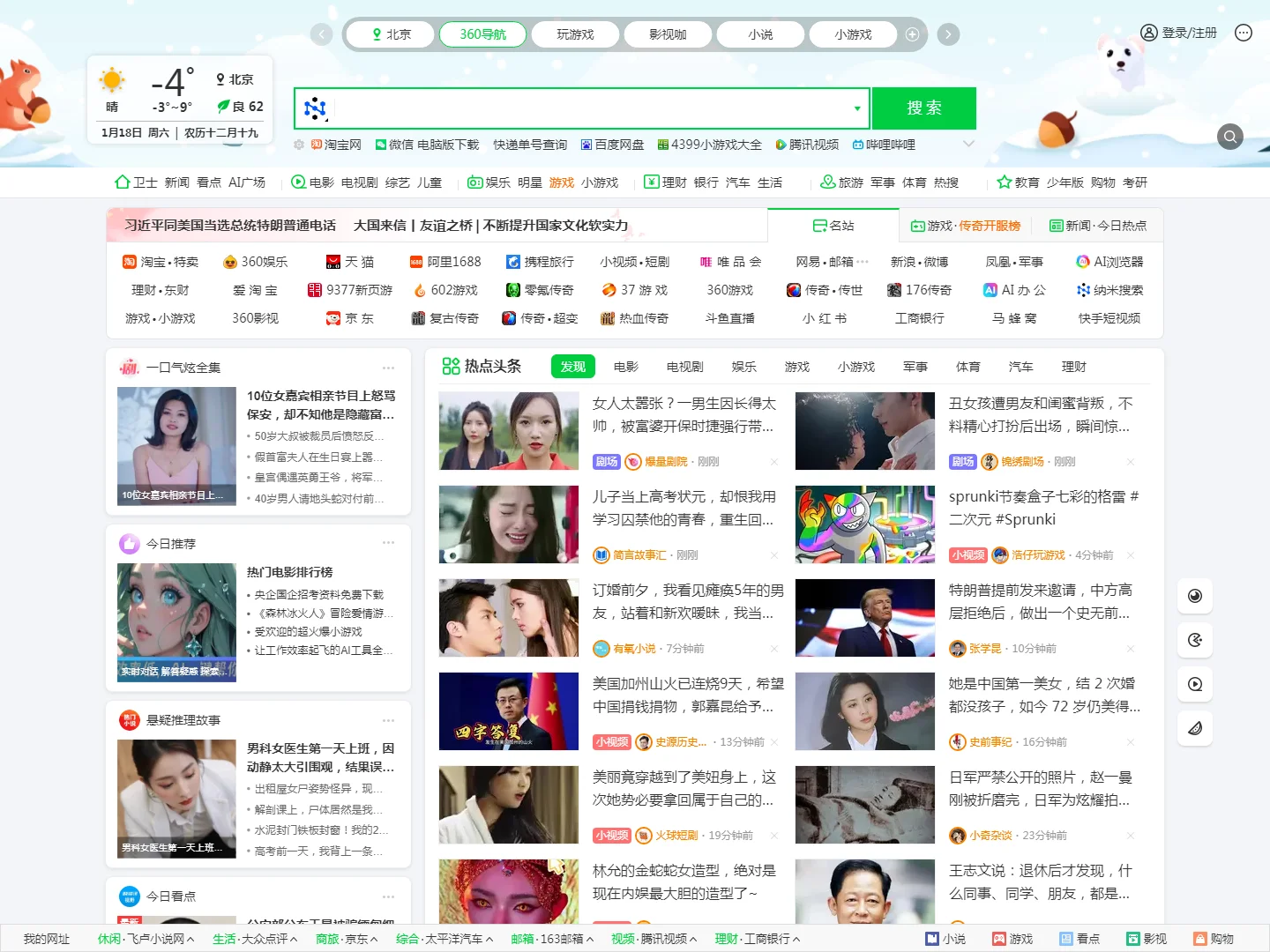Open the login/register user icon

1149,33
